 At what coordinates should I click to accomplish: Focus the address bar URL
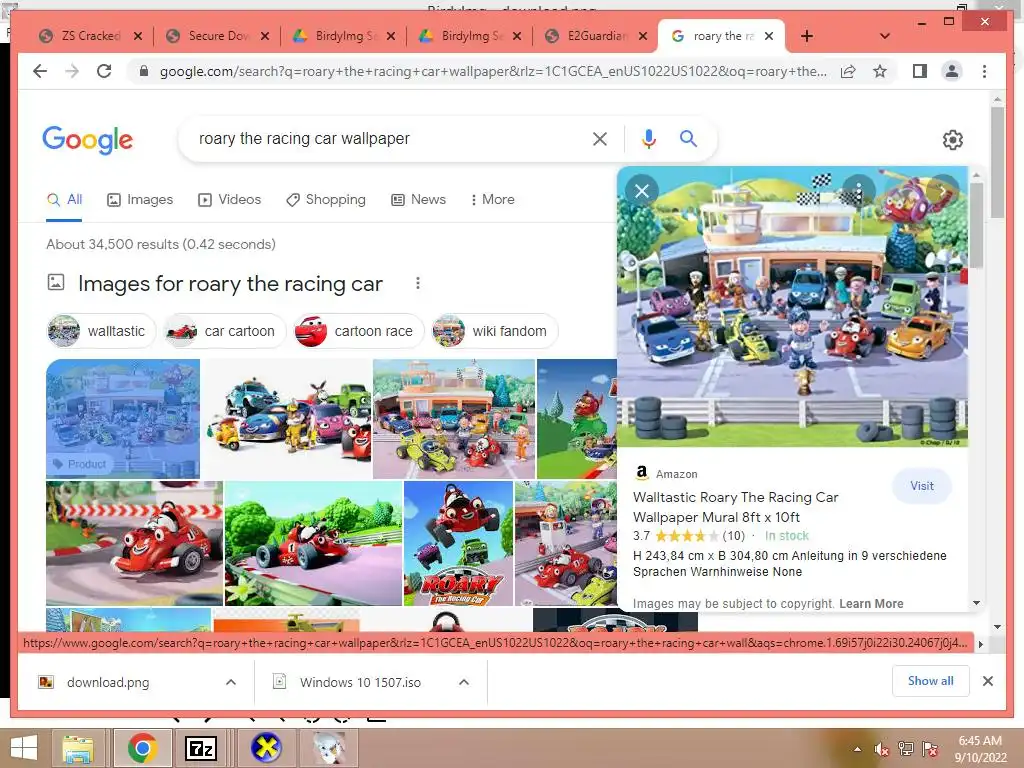tap(493, 71)
